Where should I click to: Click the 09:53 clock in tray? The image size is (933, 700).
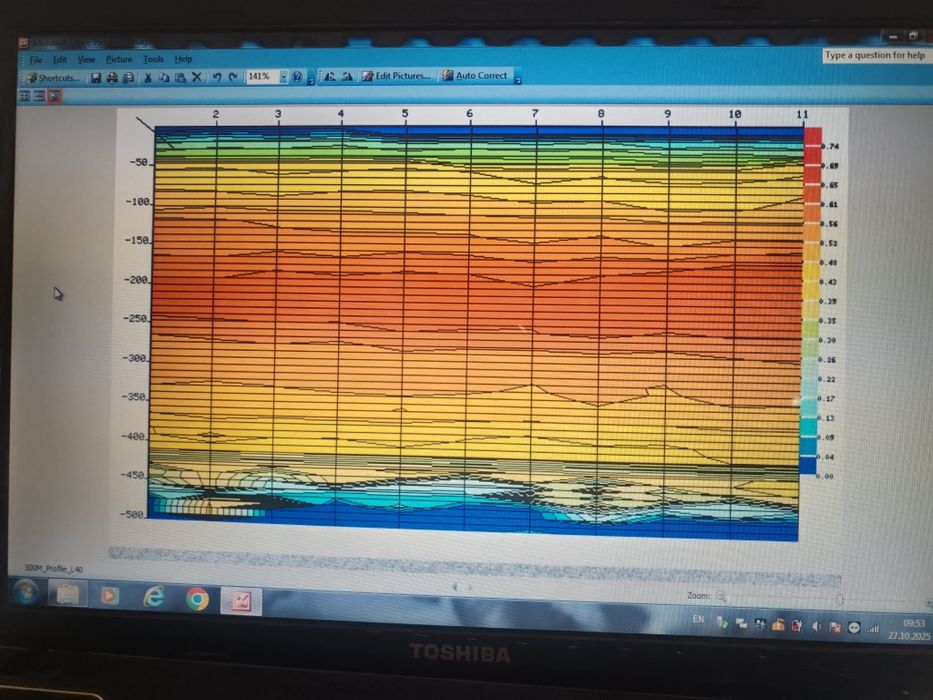pos(913,623)
